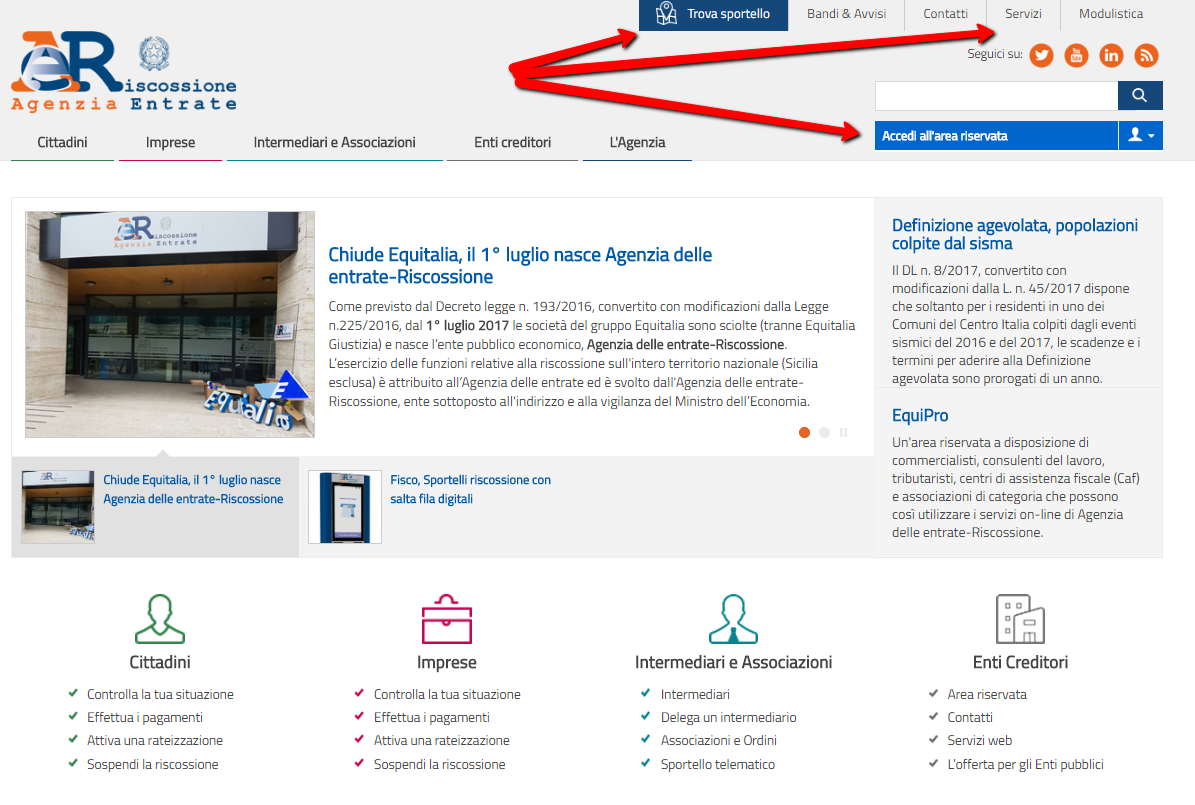Switch to the second carousel slide dot
The height and width of the screenshot is (805, 1195).
coord(824,433)
